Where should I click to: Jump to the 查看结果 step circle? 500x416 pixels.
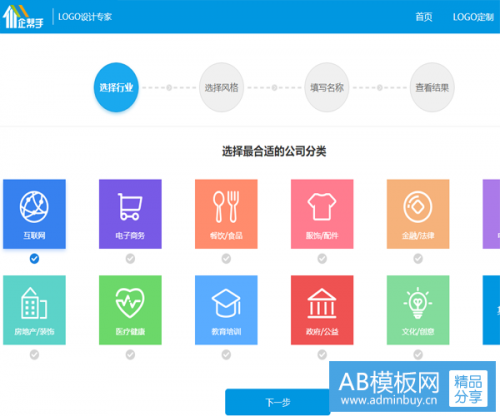tap(432, 87)
